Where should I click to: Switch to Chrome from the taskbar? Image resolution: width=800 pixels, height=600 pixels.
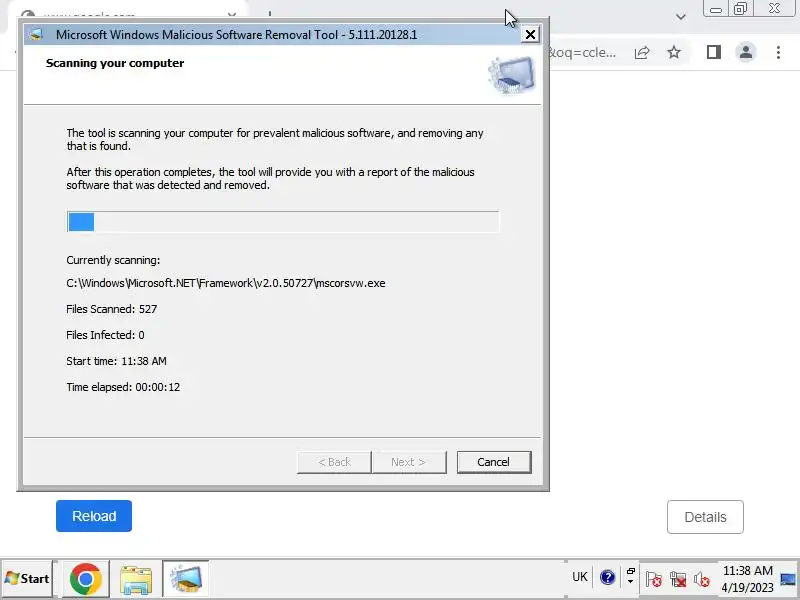86,579
